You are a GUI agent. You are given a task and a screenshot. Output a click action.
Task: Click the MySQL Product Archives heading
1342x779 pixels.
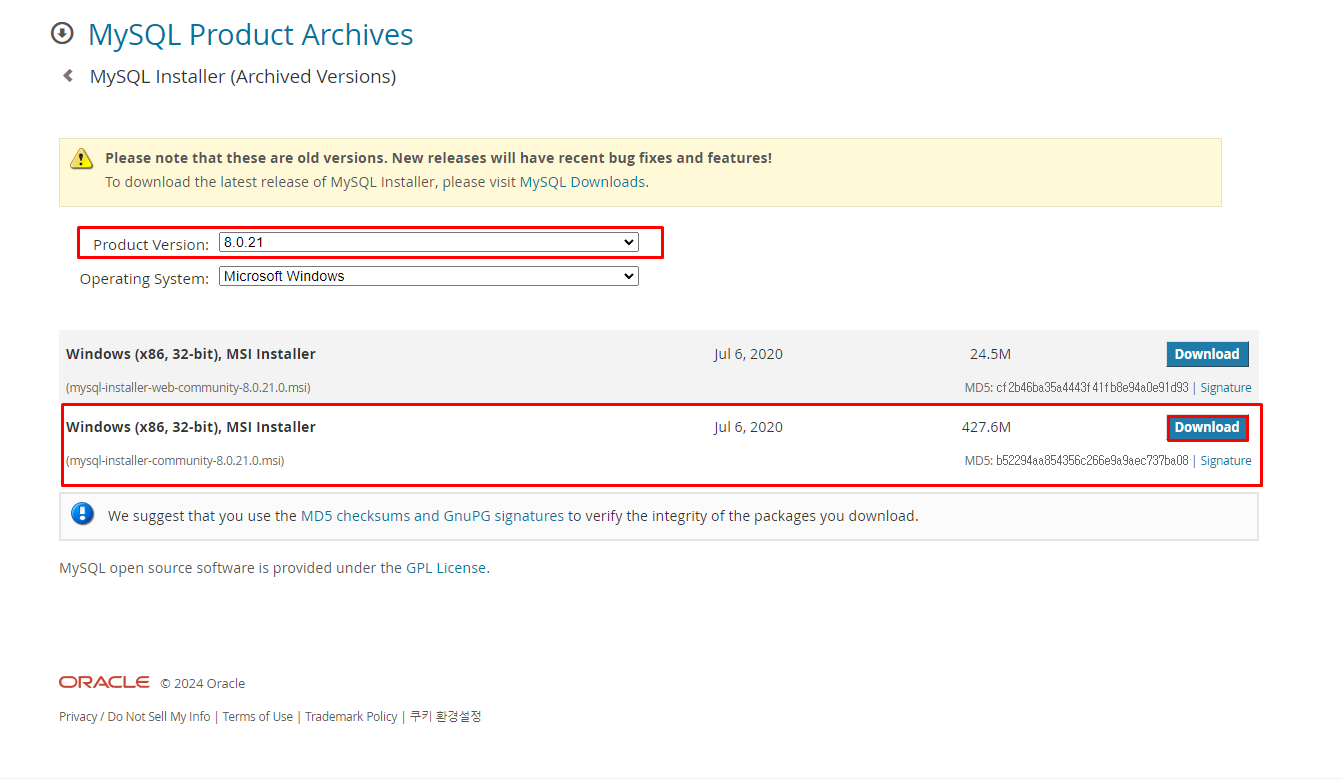[x=250, y=34]
